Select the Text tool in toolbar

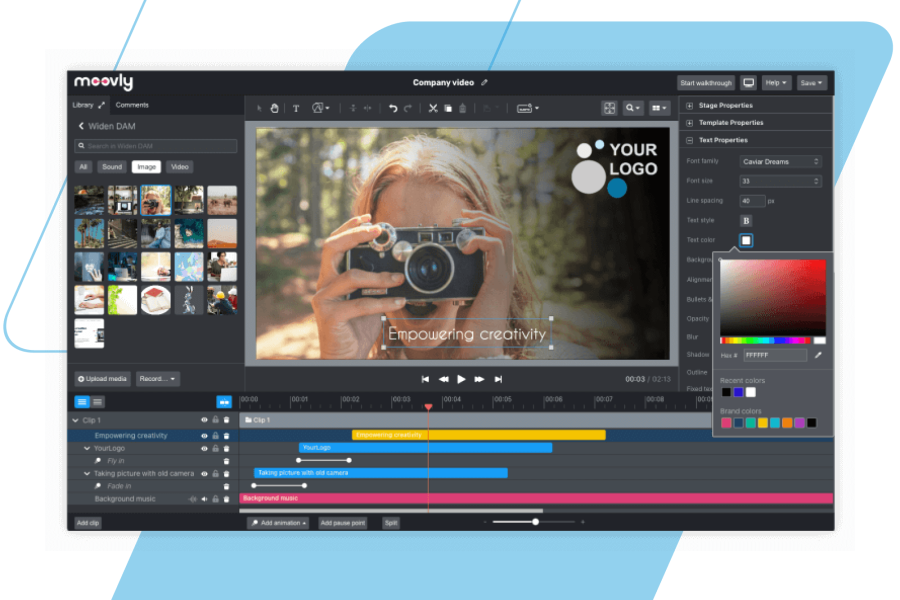click(296, 108)
